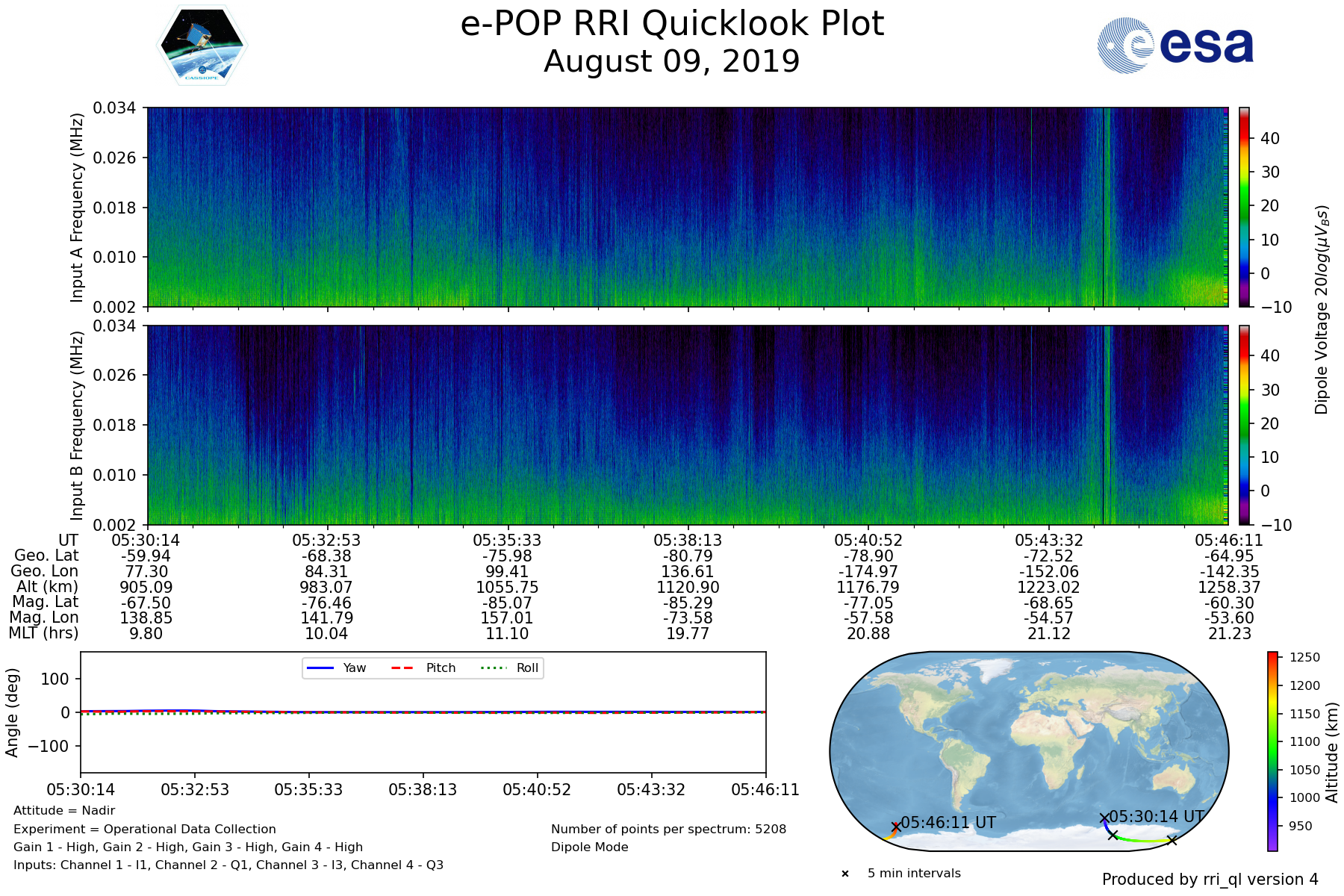Viewport: 1344px width, 896px height.
Task: Click the 05:43:32 tick on attitude plot
Action: [651, 789]
